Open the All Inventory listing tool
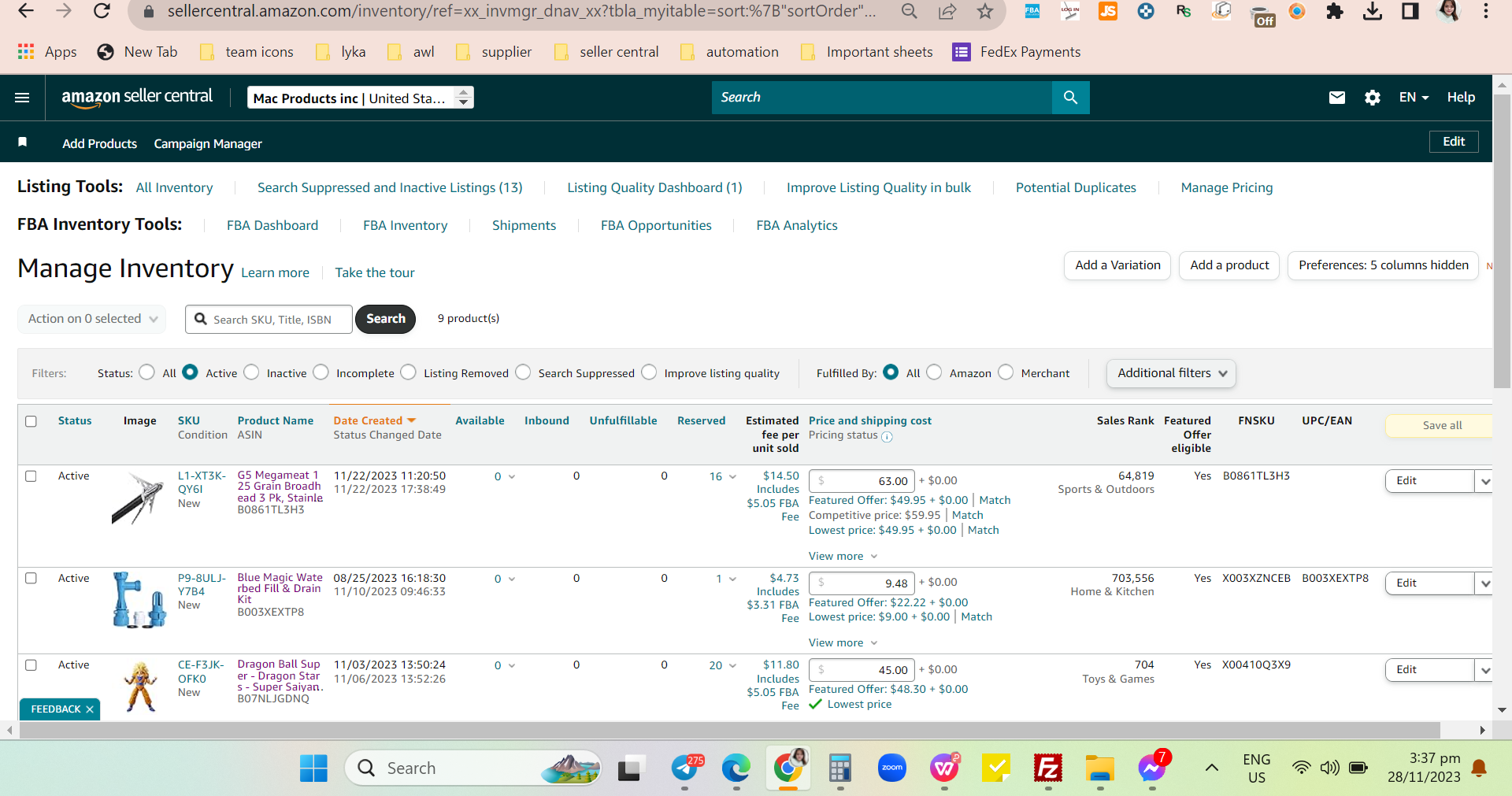 click(x=174, y=187)
